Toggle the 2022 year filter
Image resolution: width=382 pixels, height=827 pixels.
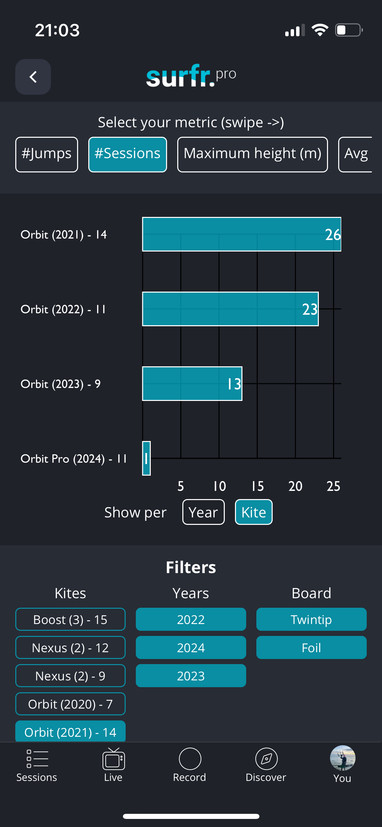point(191,619)
